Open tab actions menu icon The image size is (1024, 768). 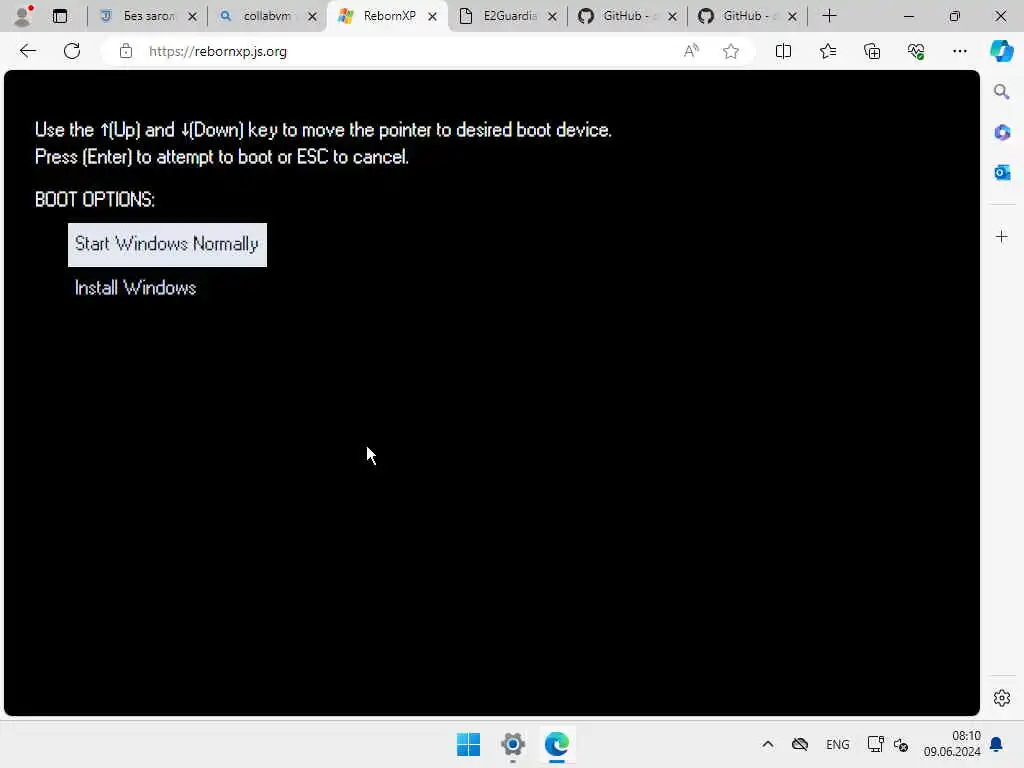tap(59, 16)
